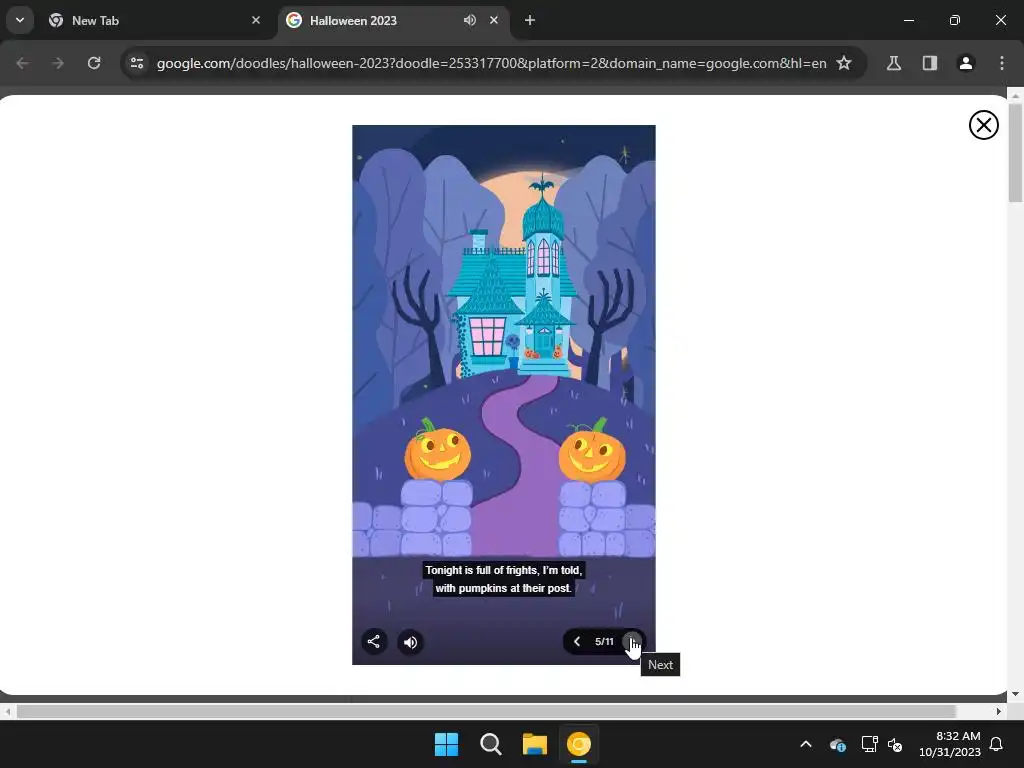1024x768 pixels.
Task: Open Chrome three-dot menu
Action: click(x=1001, y=63)
